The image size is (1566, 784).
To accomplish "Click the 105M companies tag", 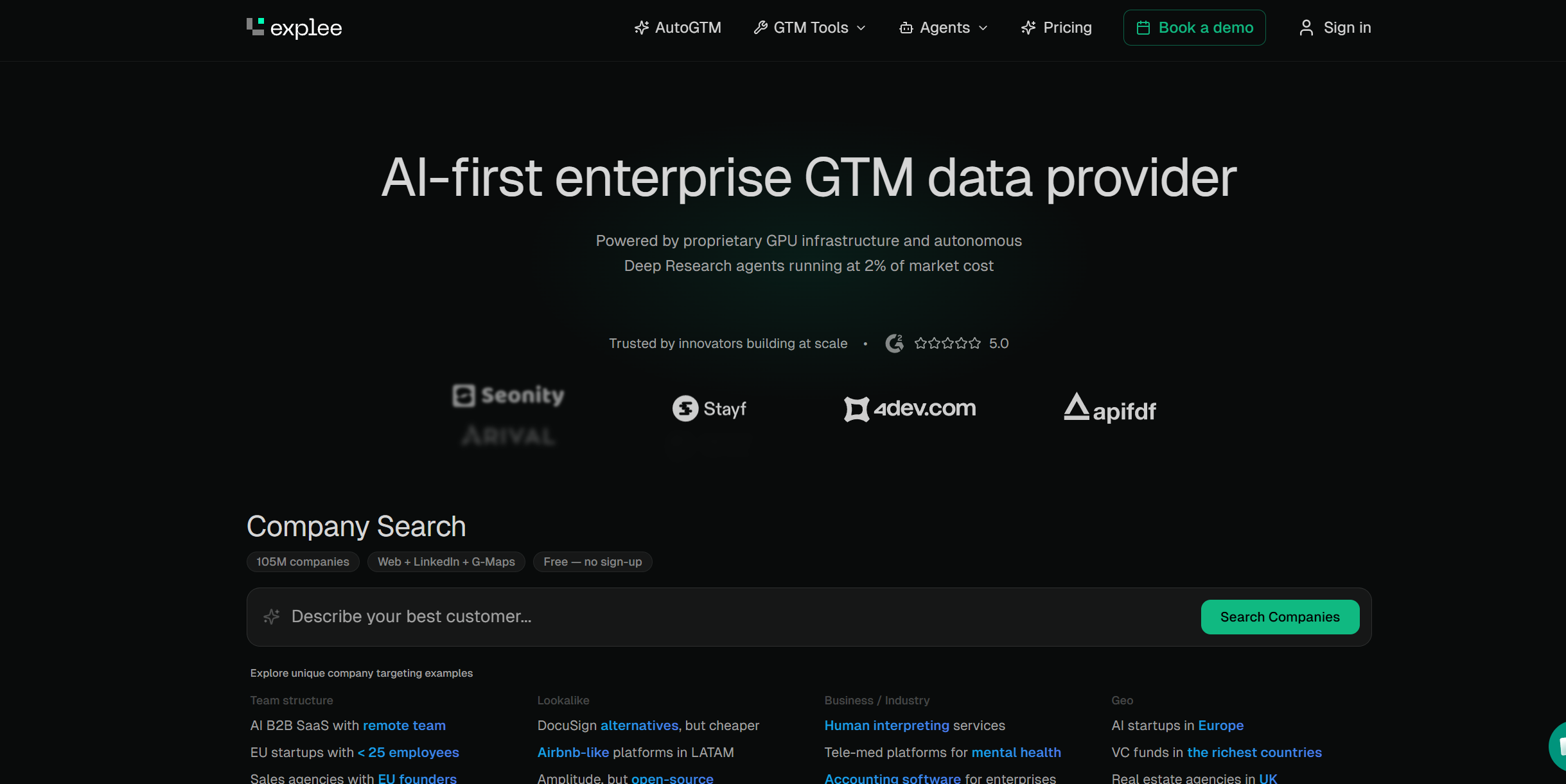I will click(303, 562).
